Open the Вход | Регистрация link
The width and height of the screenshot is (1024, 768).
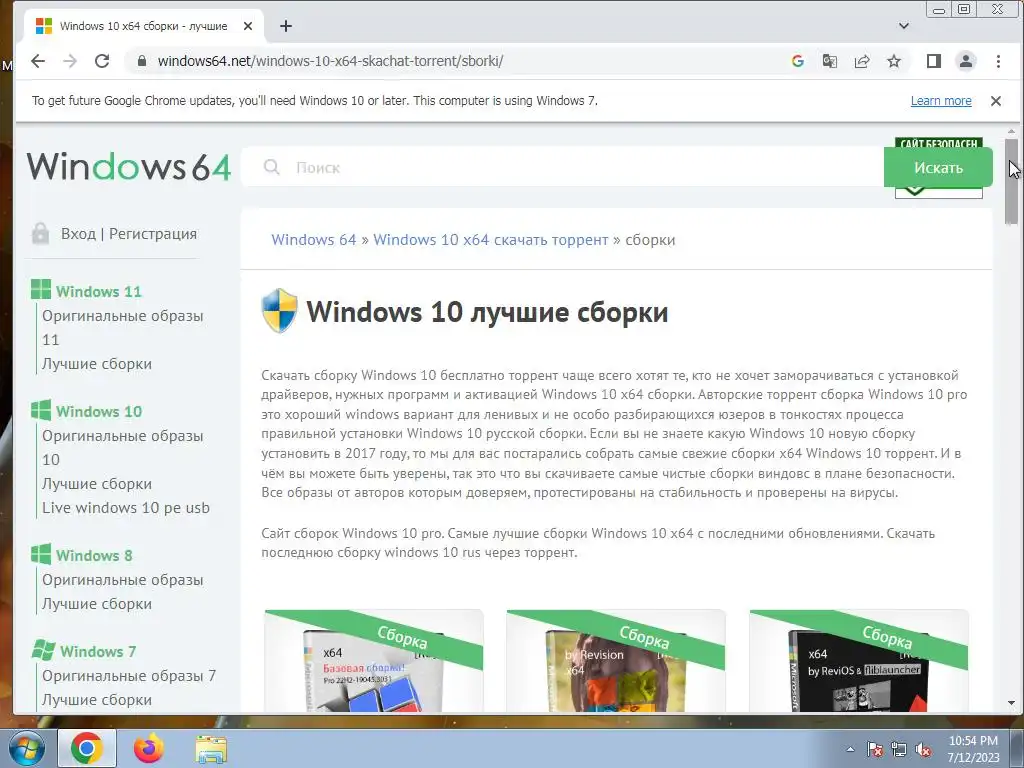[x=129, y=234]
